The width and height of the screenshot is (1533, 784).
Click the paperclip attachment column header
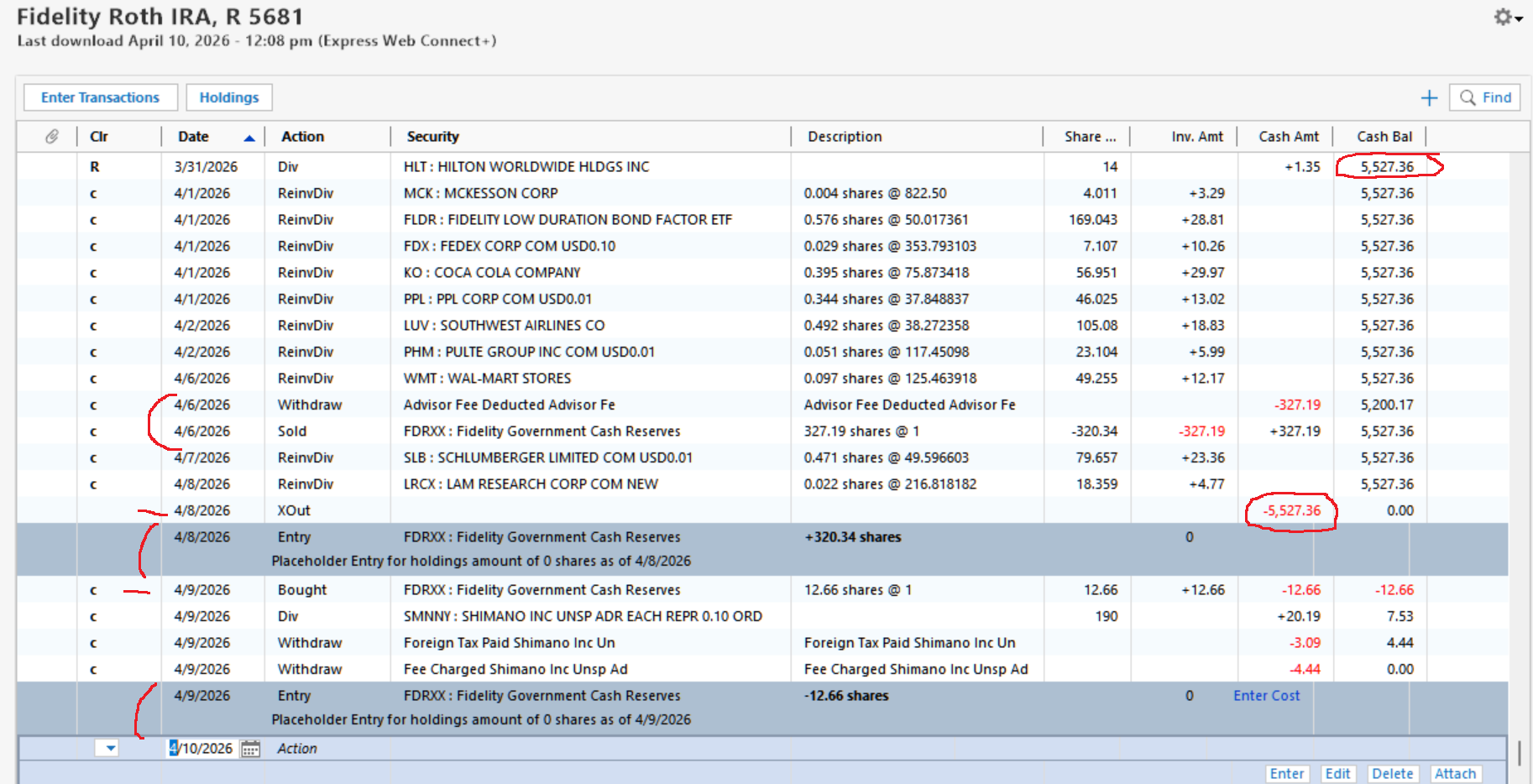click(52, 136)
